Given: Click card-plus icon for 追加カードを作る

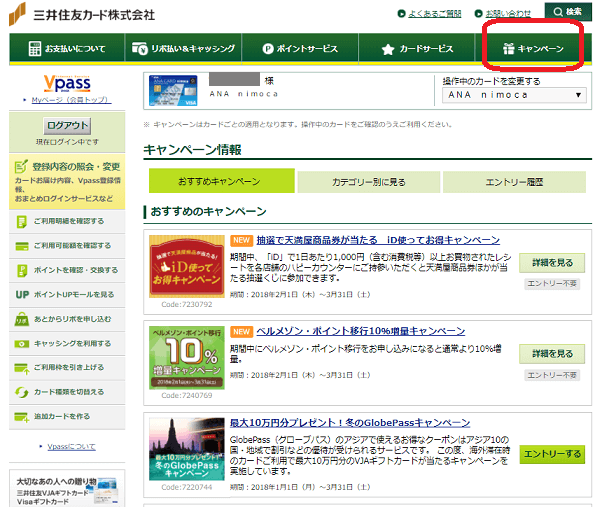Looking at the screenshot, I should [x=21, y=417].
